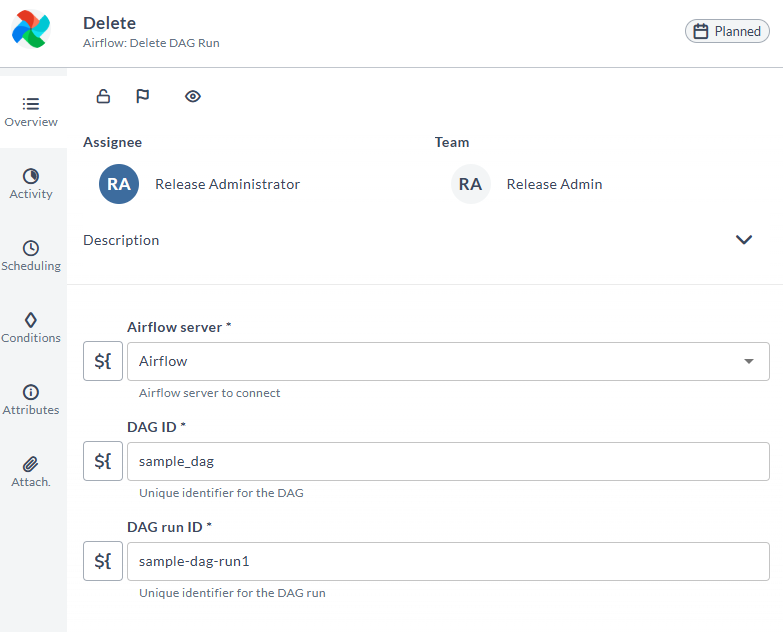Go to the Conditions tab
This screenshot has height=632, width=783.
(31, 327)
